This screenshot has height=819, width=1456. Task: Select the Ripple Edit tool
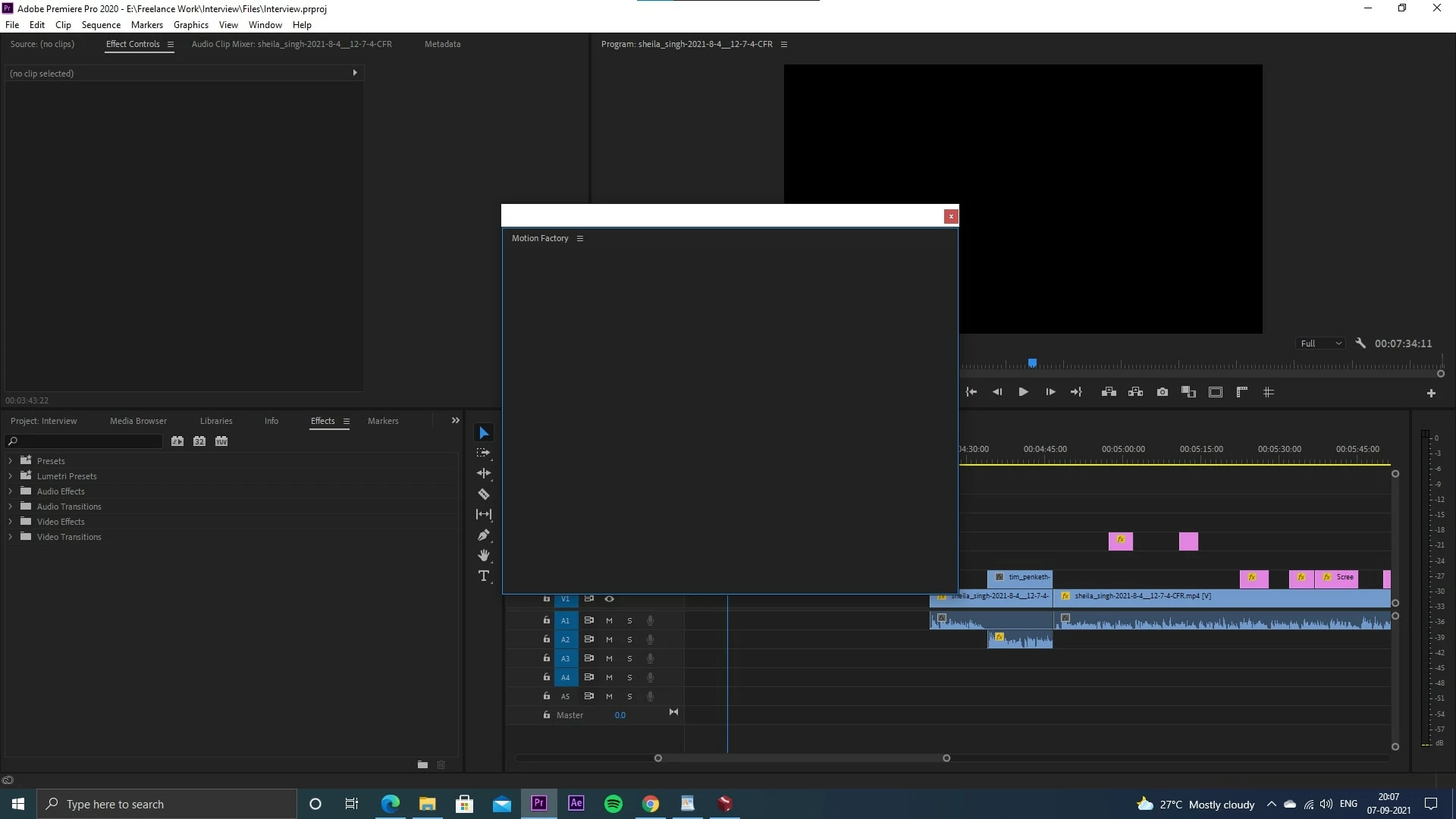(x=484, y=473)
